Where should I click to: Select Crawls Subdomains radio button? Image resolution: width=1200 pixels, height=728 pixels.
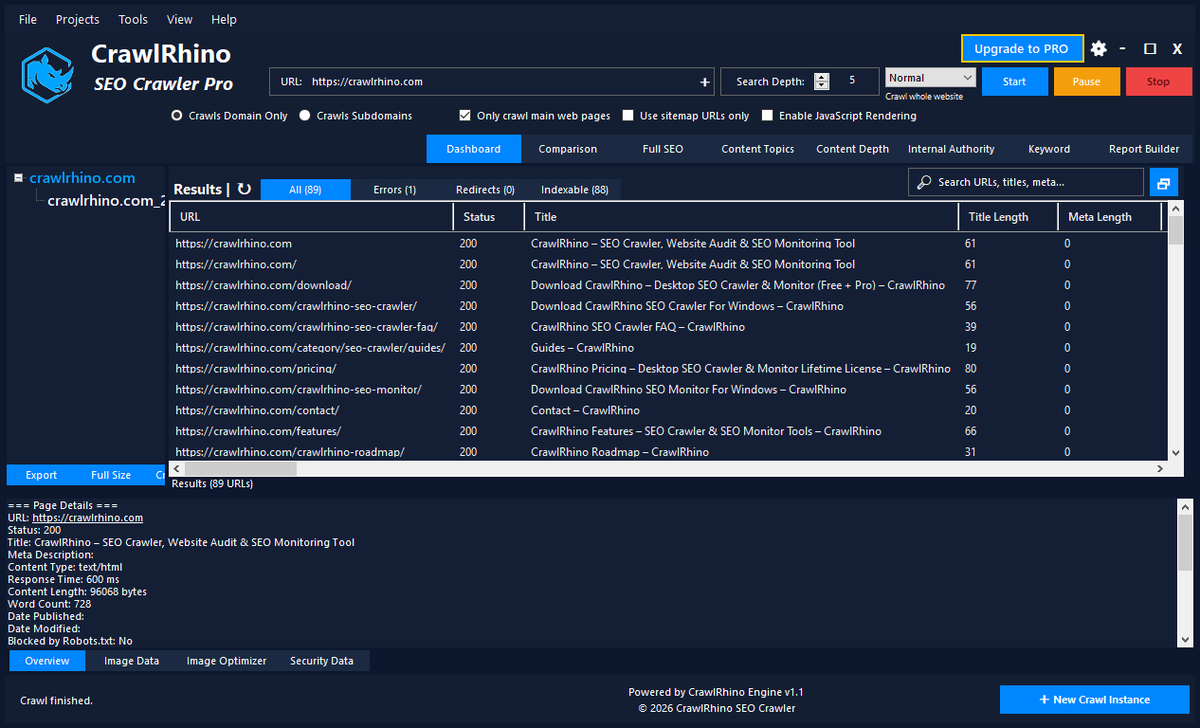click(x=305, y=116)
